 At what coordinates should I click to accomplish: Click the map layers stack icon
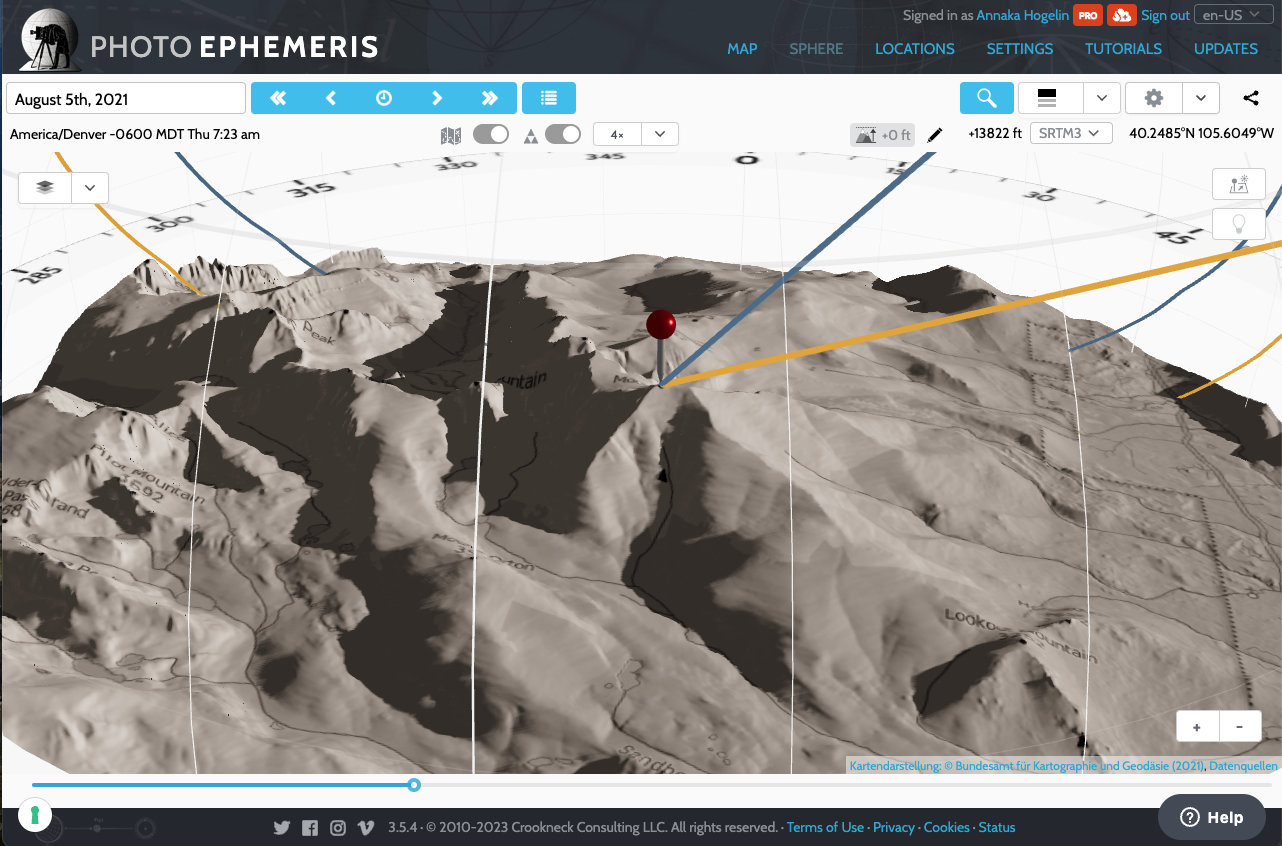click(x=44, y=187)
